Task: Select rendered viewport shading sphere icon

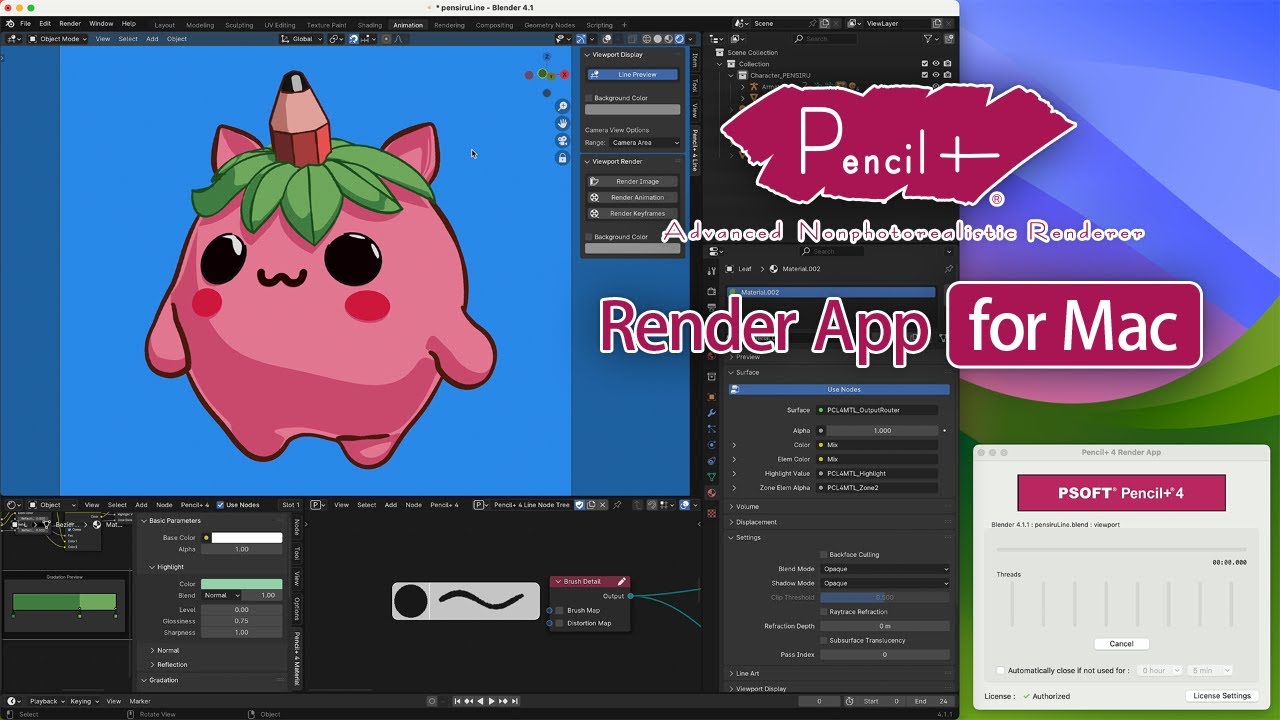Action: (679, 39)
